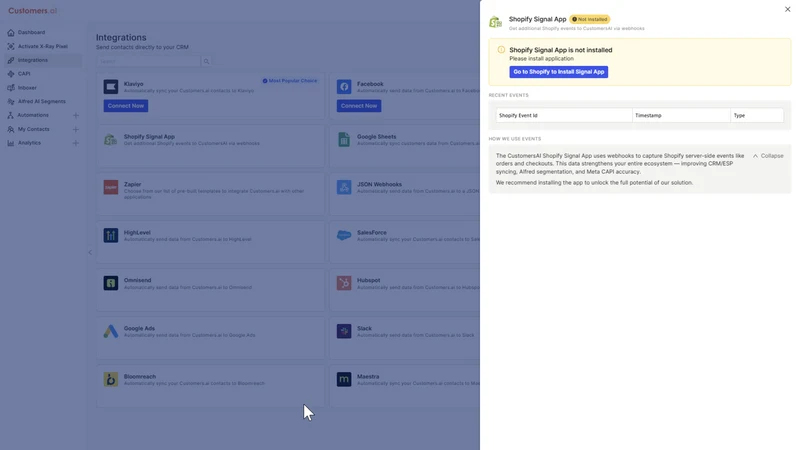
Task: Click the Slack card title
Action: pos(364,329)
